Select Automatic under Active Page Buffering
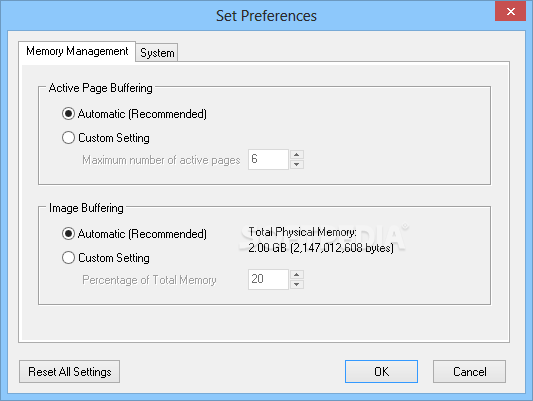This screenshot has width=533, height=401. pos(68,114)
